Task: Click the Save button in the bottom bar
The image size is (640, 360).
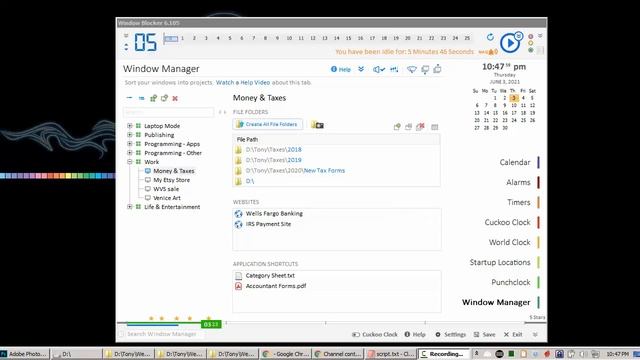Action: (484, 334)
